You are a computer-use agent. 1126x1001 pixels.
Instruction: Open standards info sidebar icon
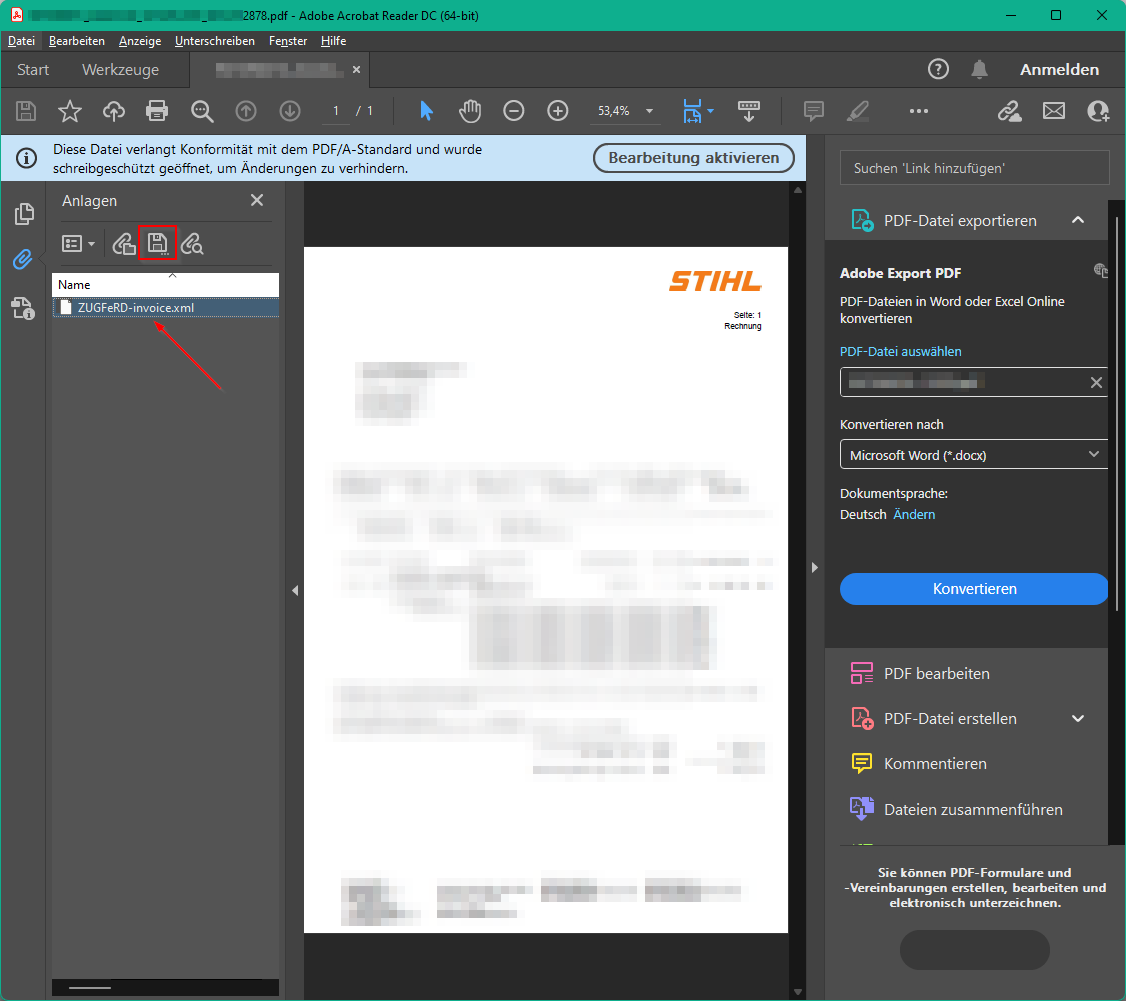[x=23, y=308]
